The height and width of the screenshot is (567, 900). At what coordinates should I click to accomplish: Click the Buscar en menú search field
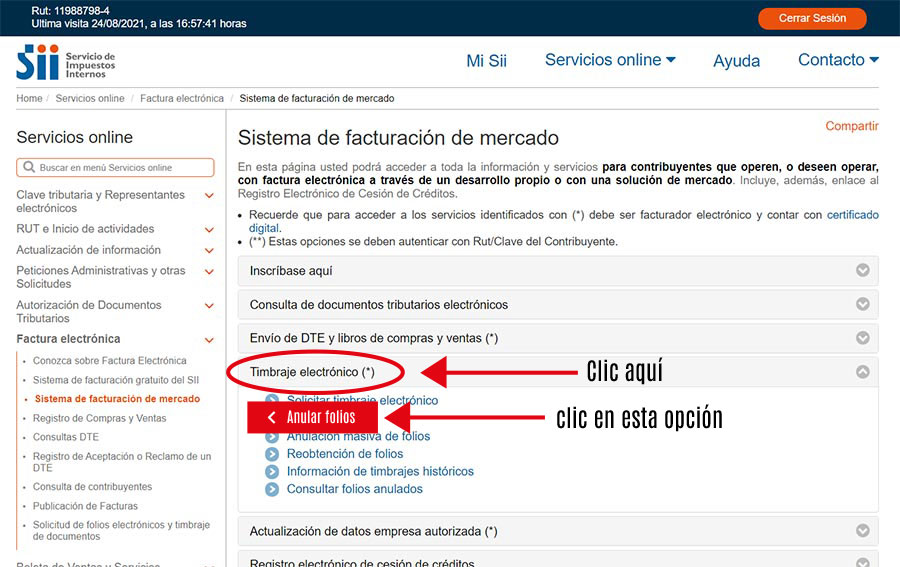pyautogui.click(x=115, y=168)
